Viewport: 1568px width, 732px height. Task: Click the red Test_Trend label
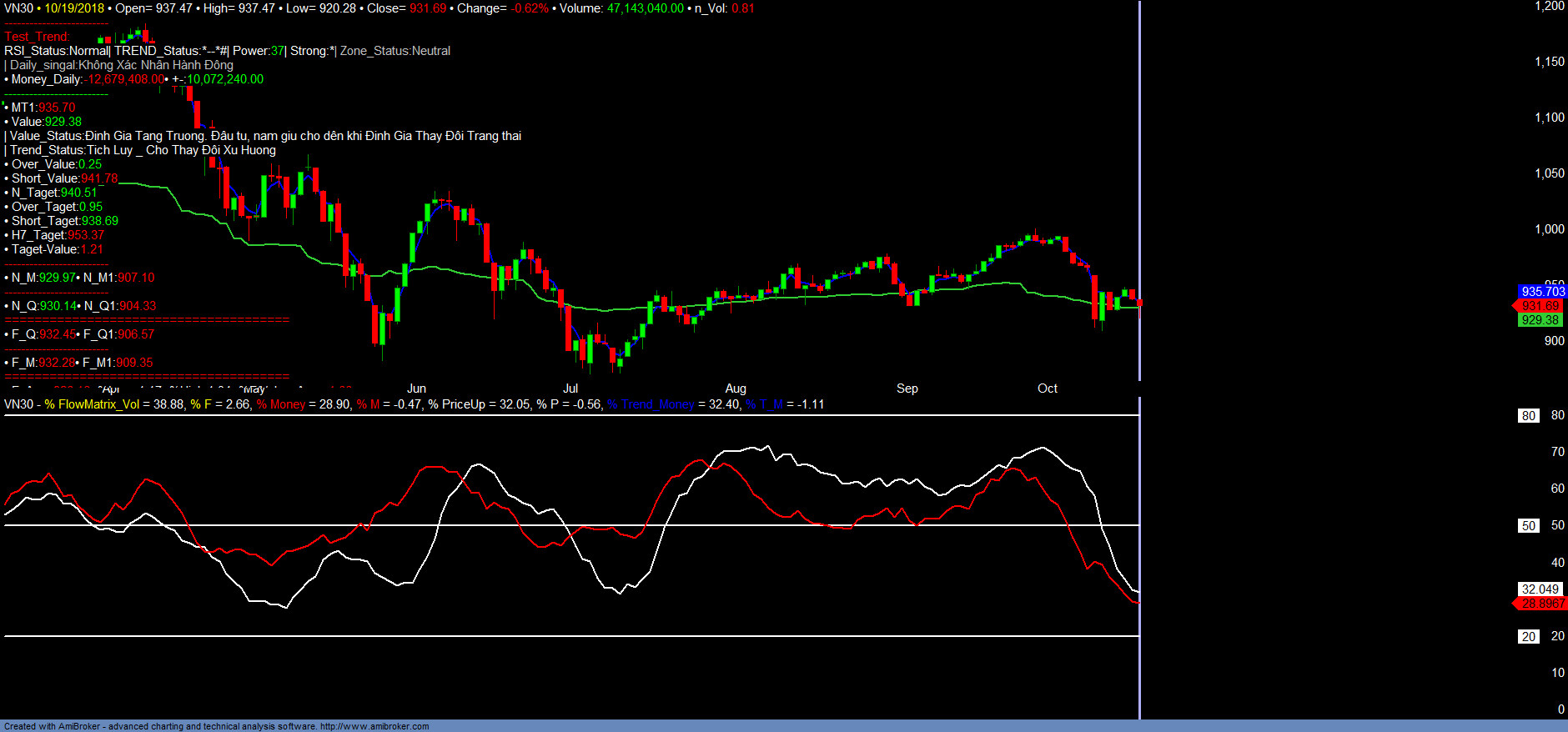pyautogui.click(x=37, y=37)
